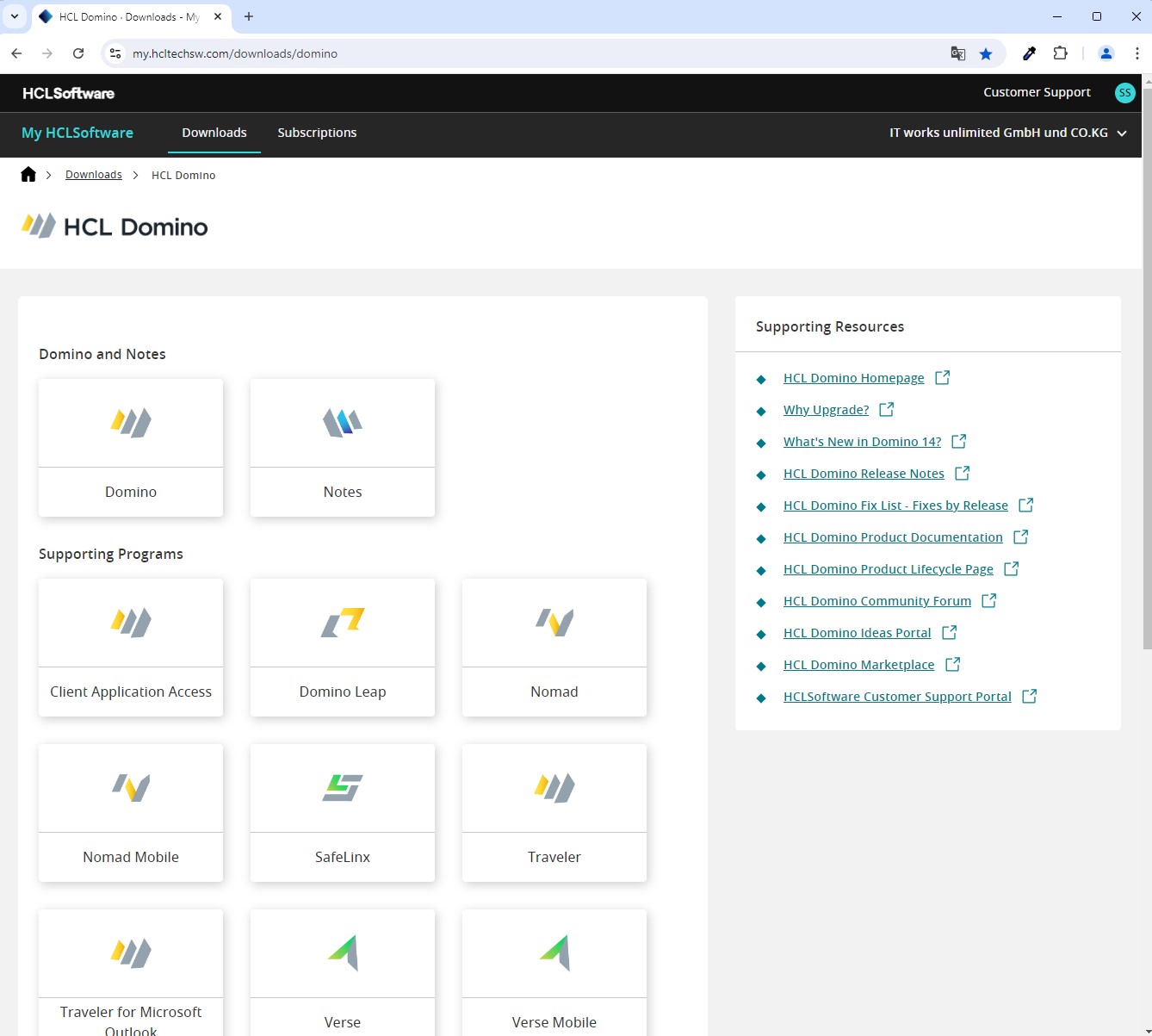Open Traveler for Microsoft Outlook tile
1152x1036 pixels.
pos(131,973)
